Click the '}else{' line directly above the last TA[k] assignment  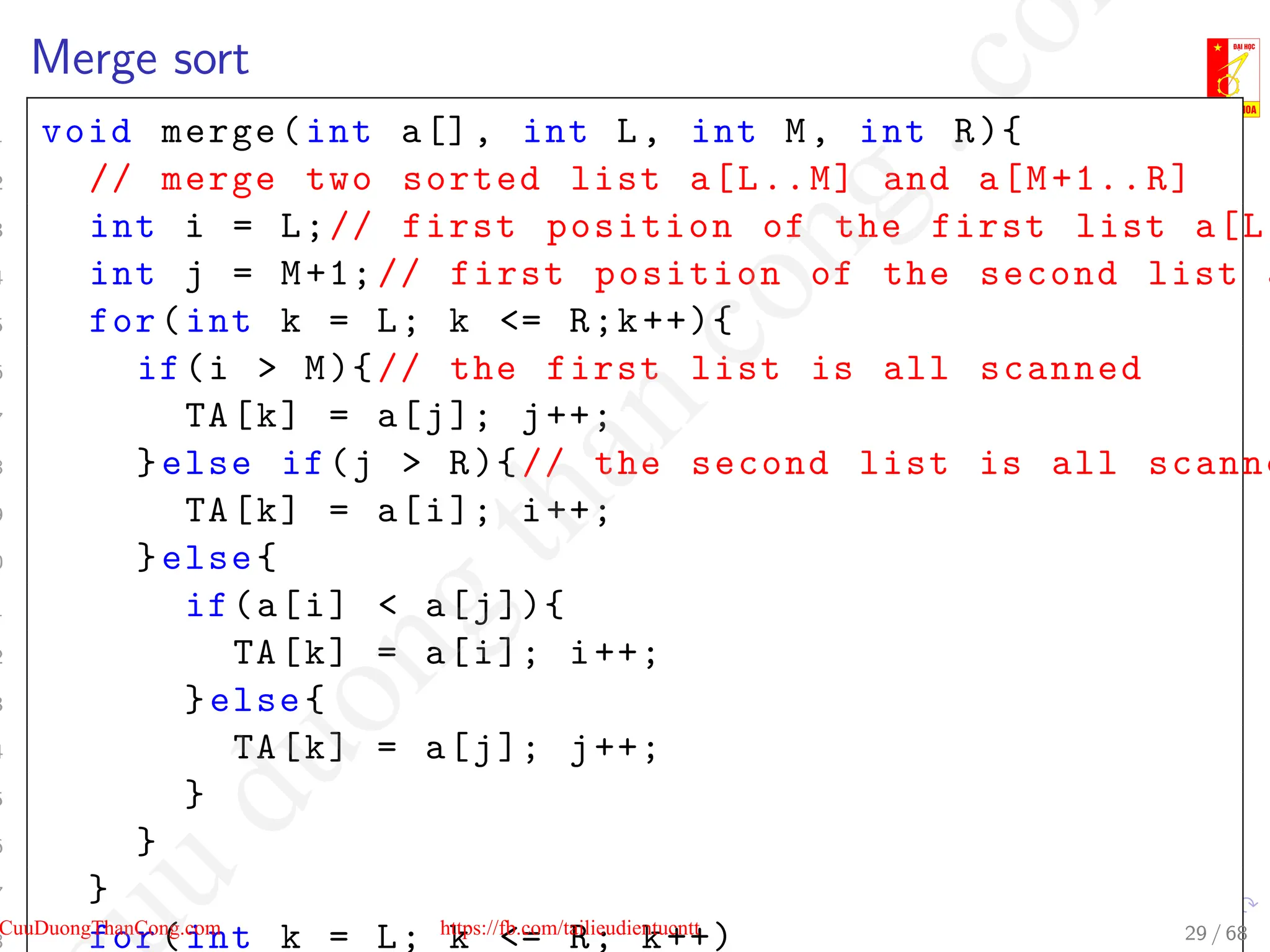pyautogui.click(x=255, y=701)
